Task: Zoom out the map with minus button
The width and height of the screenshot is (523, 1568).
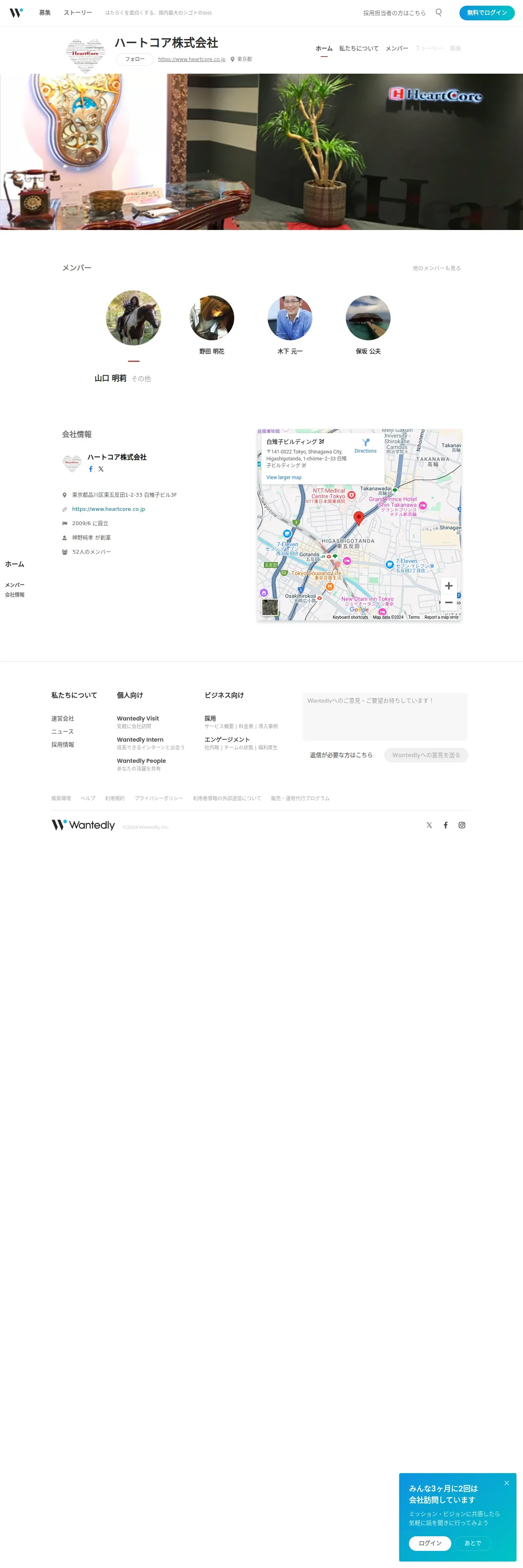Action: (x=449, y=602)
